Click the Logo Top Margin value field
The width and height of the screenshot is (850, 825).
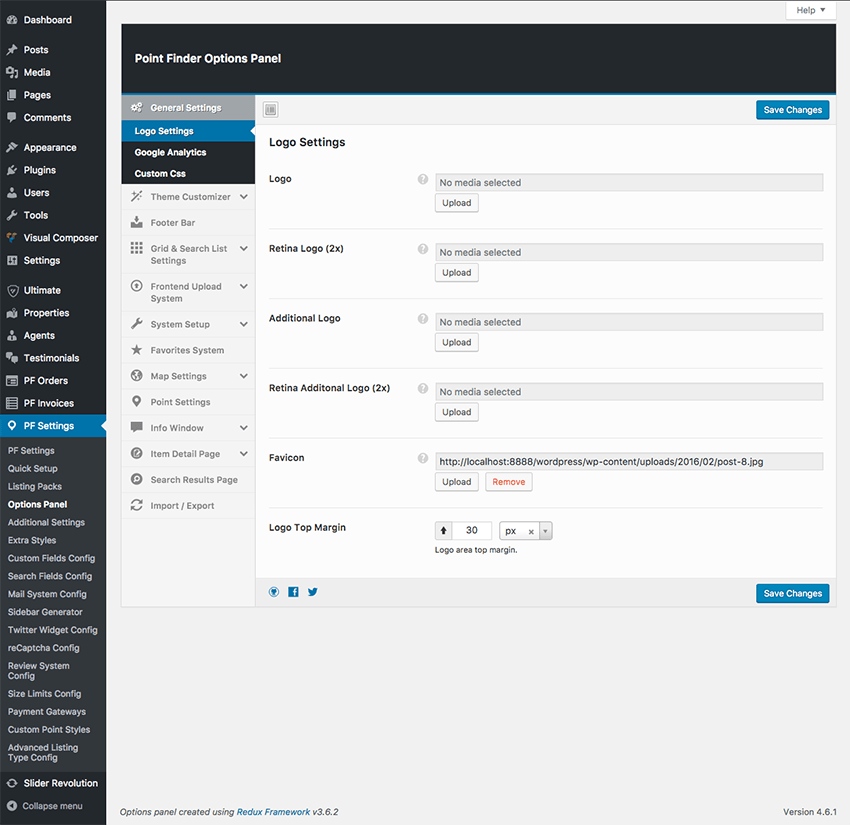[x=472, y=531]
